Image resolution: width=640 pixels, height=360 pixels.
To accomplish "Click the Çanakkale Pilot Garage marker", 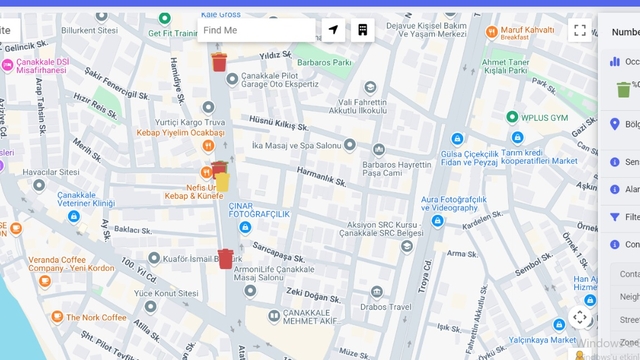I will coord(232,79).
